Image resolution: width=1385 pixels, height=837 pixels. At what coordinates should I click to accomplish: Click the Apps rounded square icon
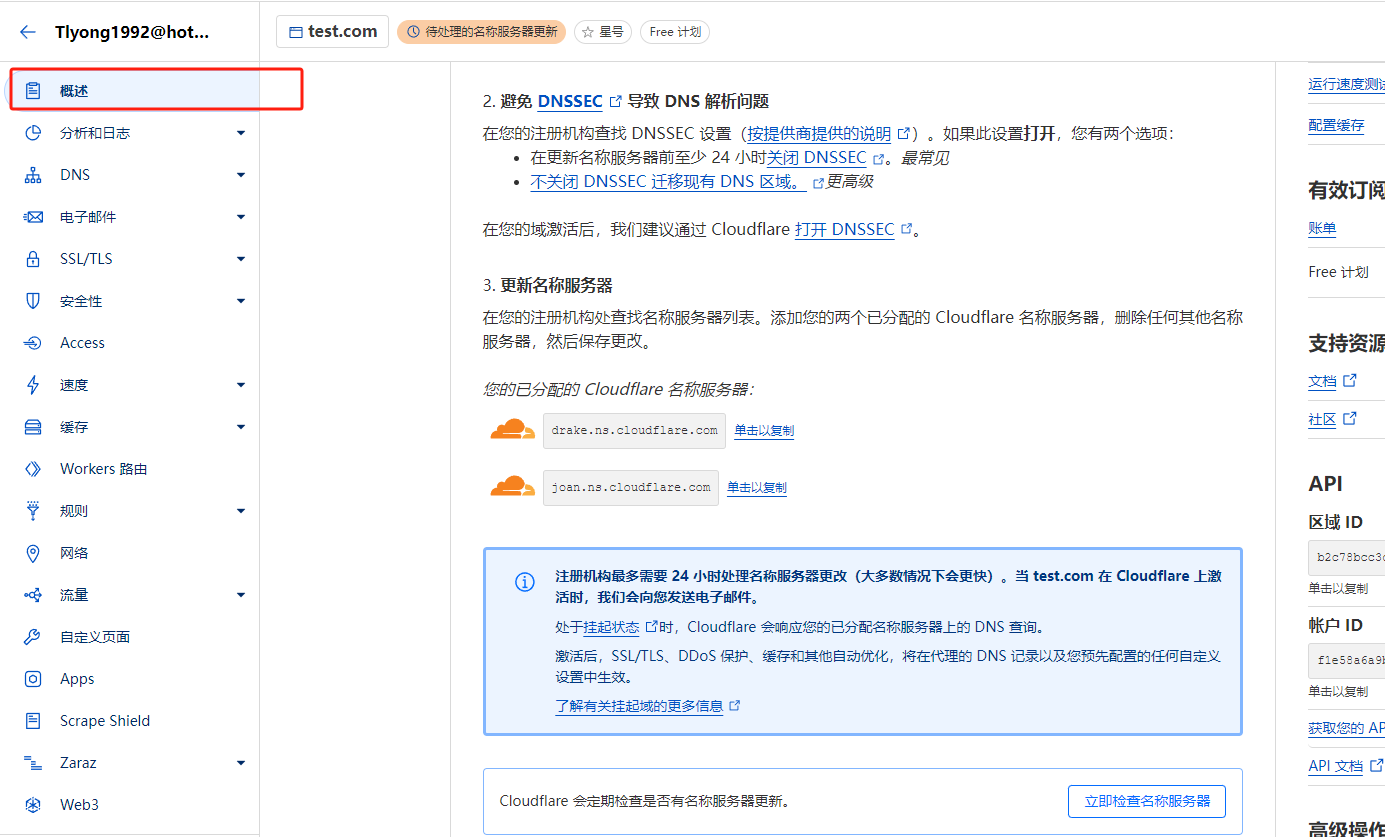[x=33, y=679]
